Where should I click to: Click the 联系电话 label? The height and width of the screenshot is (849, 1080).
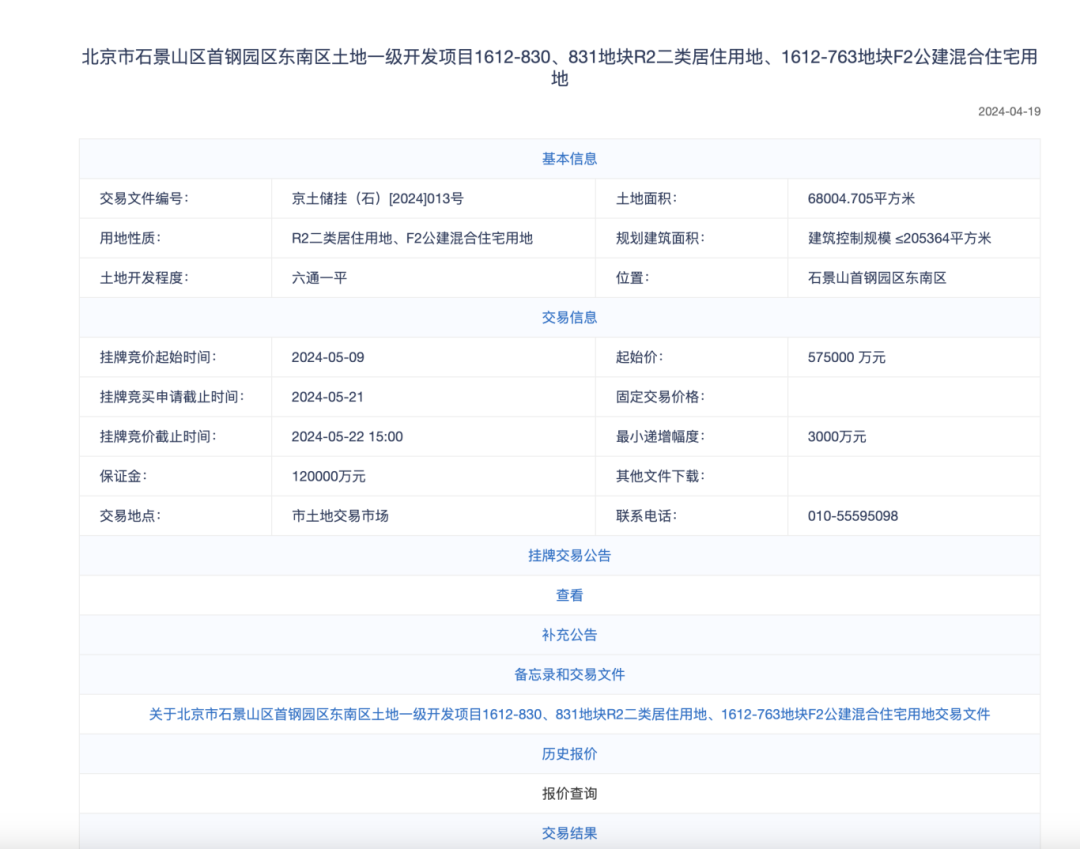point(646,516)
